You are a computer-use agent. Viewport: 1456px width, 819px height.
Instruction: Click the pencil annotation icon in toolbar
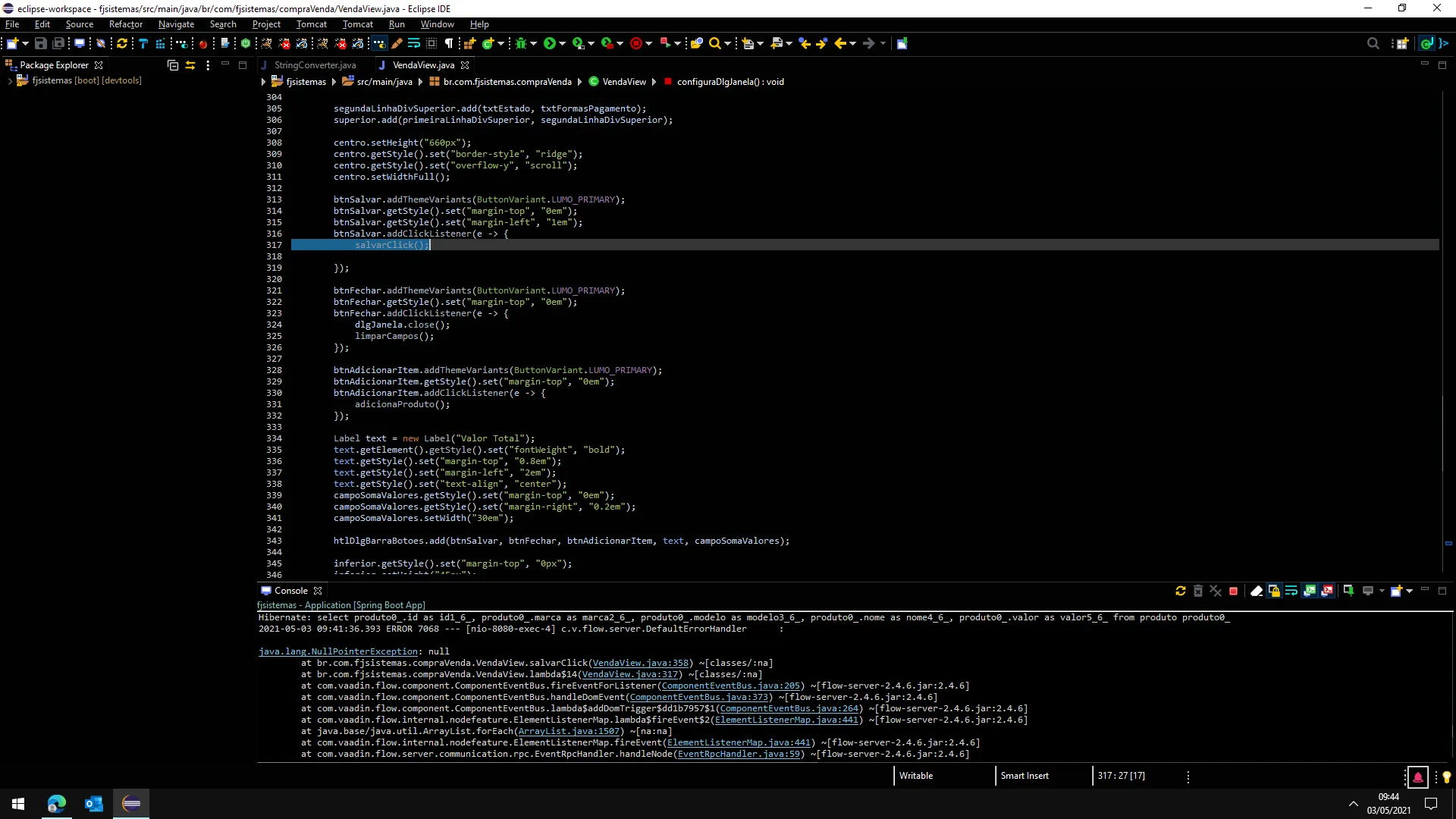pyautogui.click(x=396, y=43)
